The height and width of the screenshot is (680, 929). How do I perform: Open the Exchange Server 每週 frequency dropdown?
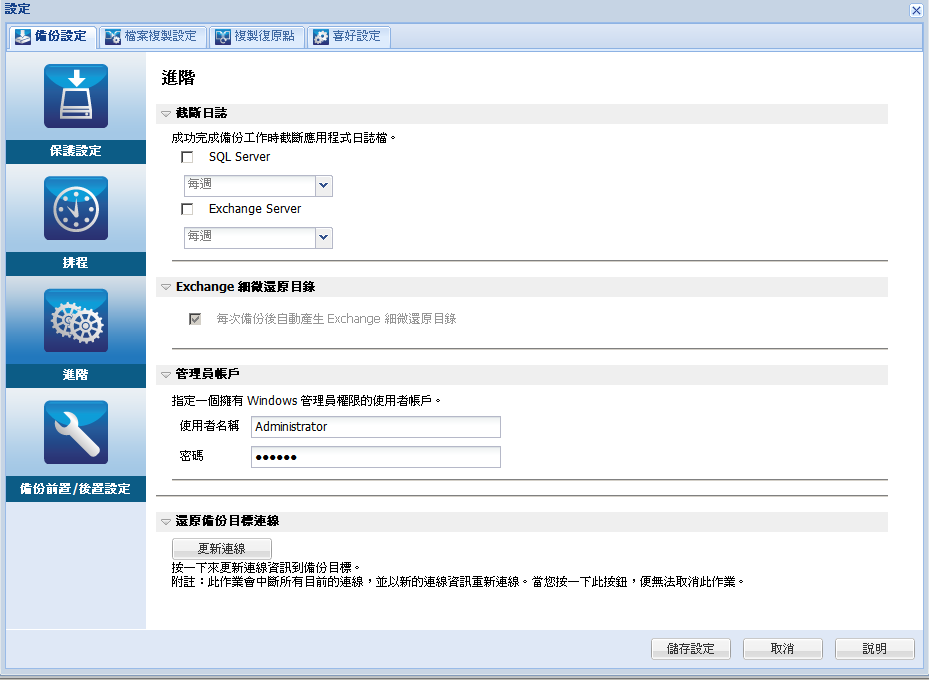pos(322,237)
